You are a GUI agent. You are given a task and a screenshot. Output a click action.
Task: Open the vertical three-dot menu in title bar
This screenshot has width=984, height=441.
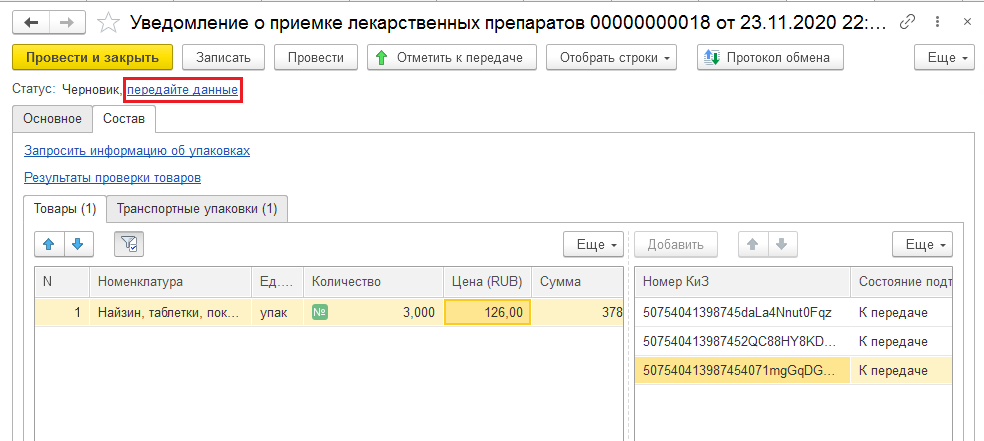(938, 23)
